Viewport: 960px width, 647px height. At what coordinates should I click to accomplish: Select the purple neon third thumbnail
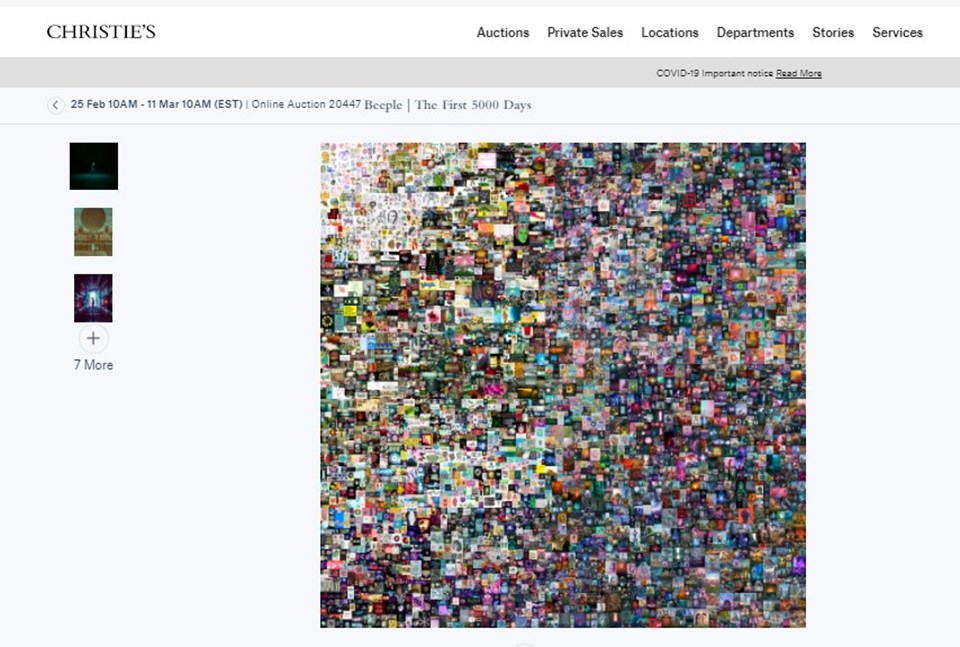(x=93, y=298)
